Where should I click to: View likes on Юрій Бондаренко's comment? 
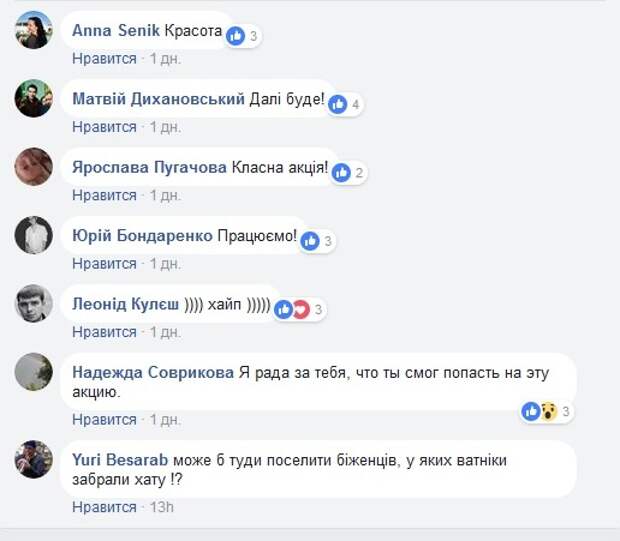[318, 241]
